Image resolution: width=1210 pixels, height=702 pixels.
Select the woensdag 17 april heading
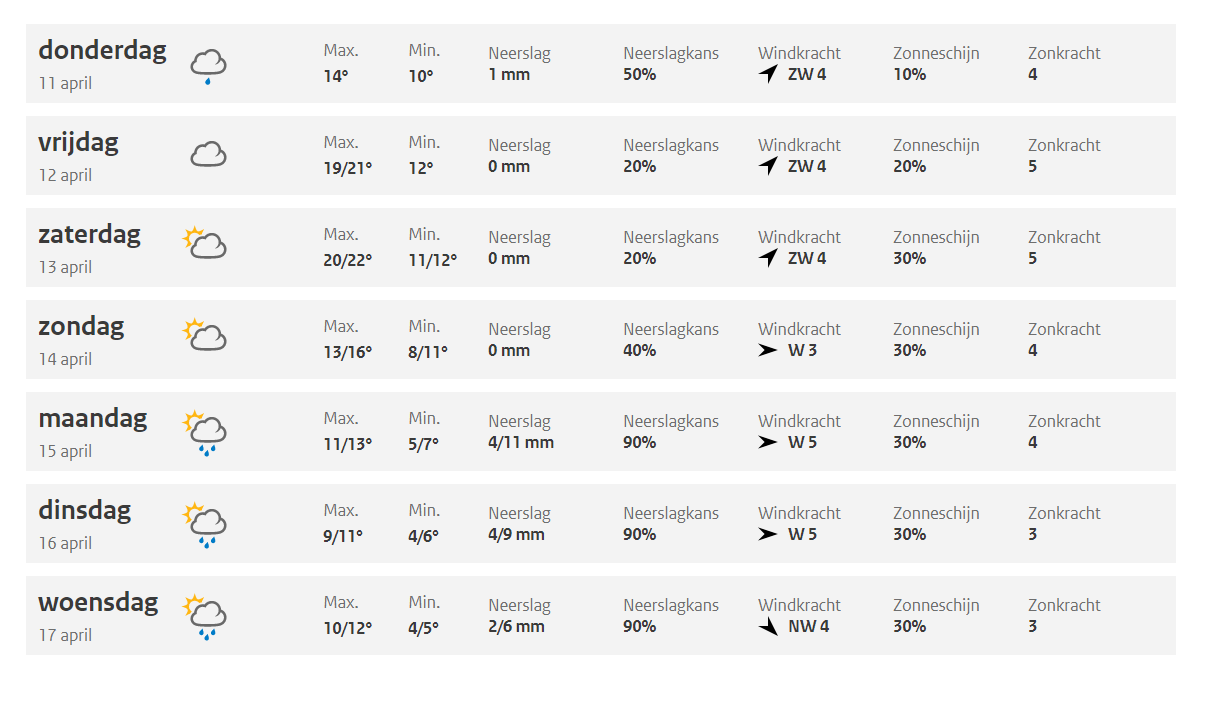98,616
